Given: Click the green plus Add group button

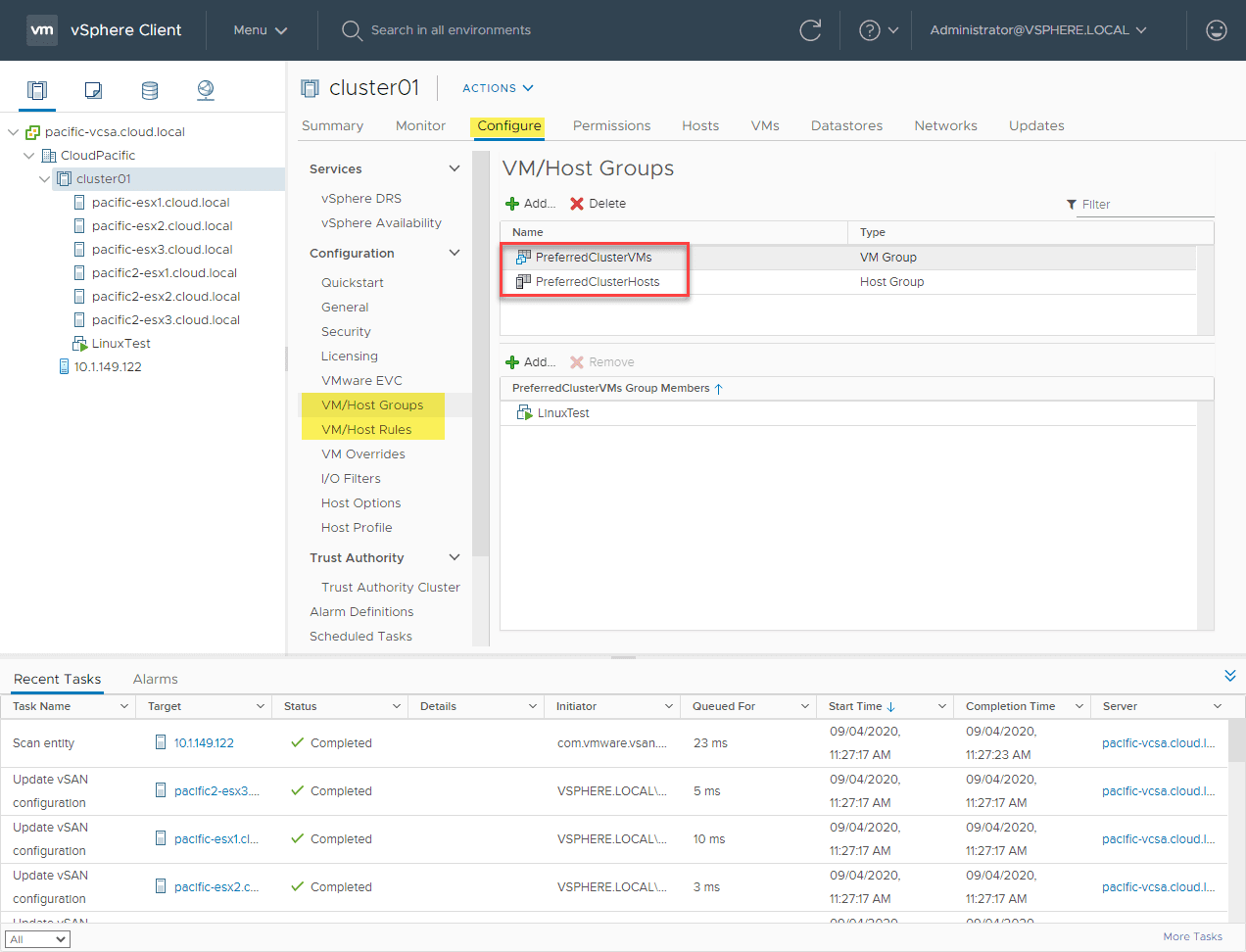Looking at the screenshot, I should tap(530, 204).
